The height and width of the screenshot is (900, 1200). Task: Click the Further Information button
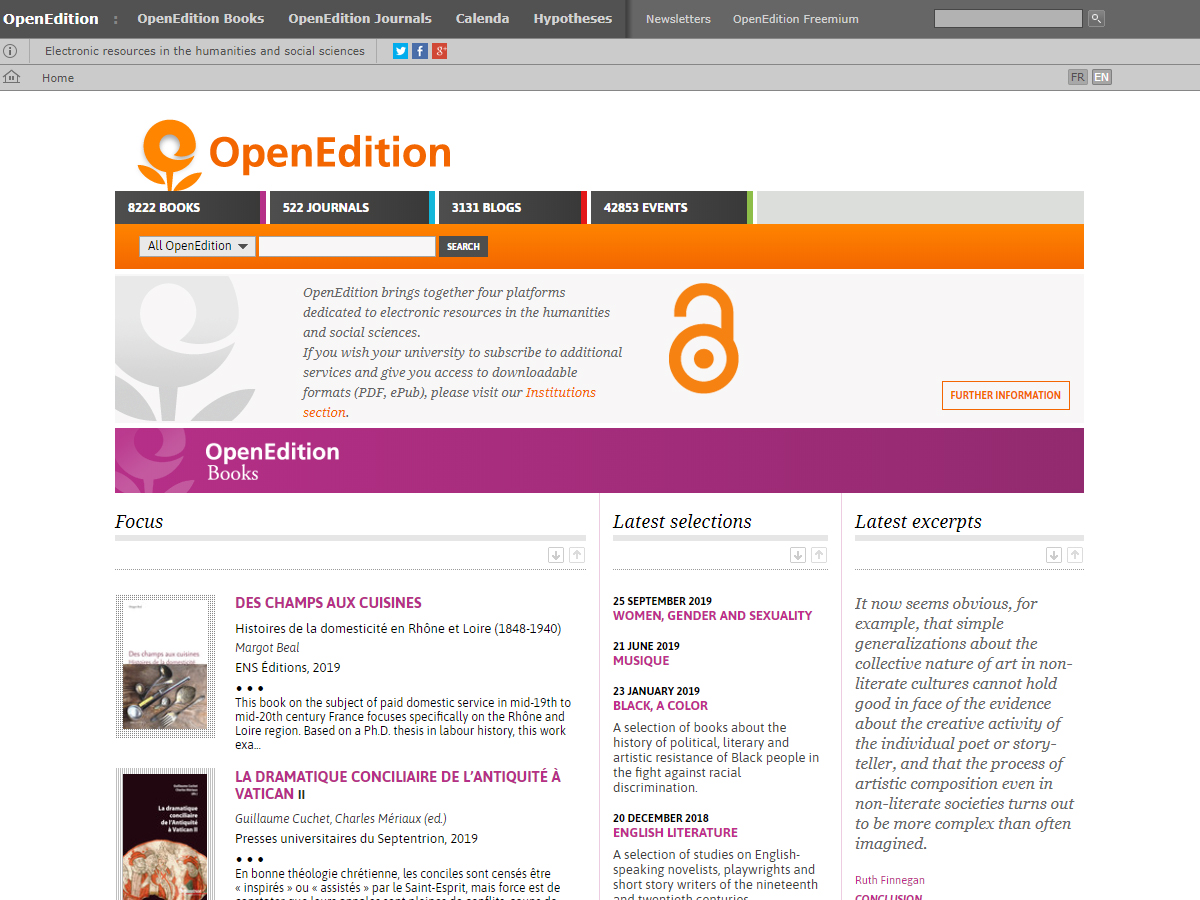[1005, 395]
